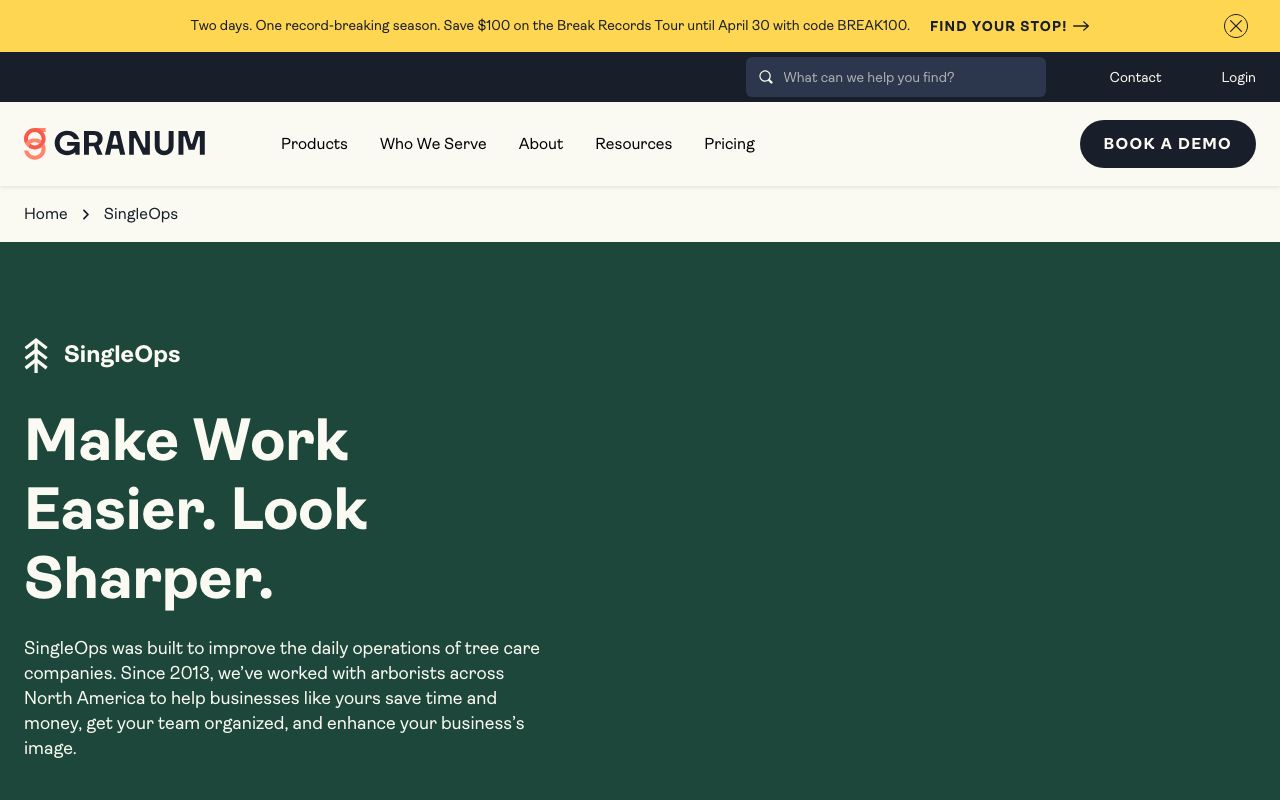
Task: Close the yellow promo banner
Action: point(1236,26)
